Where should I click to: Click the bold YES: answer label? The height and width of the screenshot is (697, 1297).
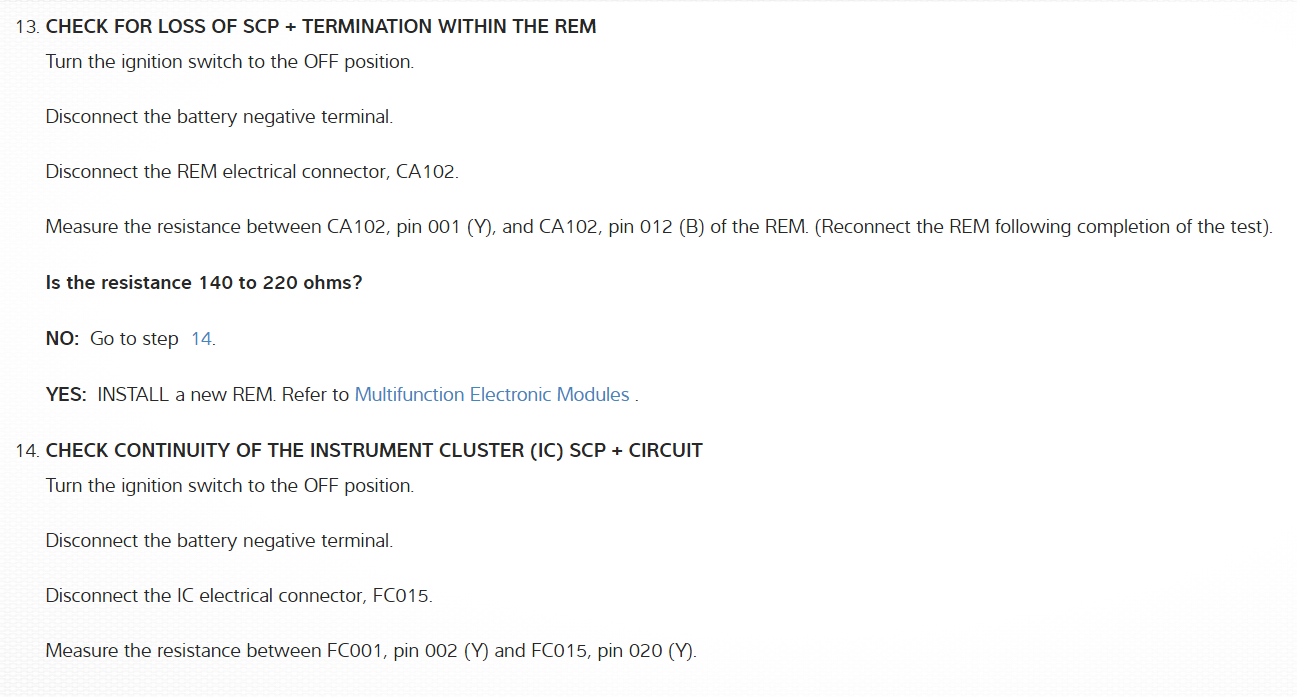pyautogui.click(x=67, y=395)
